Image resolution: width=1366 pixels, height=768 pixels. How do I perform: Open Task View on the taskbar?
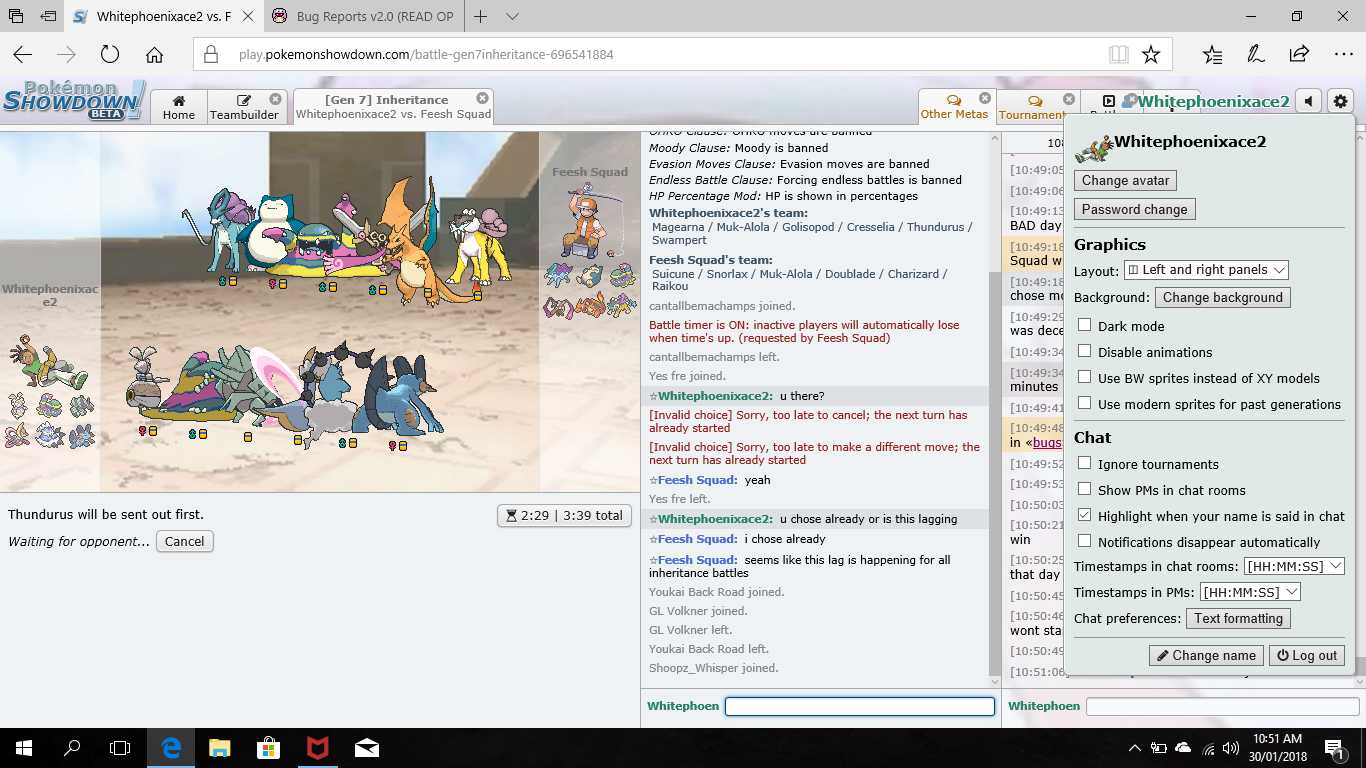[120, 747]
